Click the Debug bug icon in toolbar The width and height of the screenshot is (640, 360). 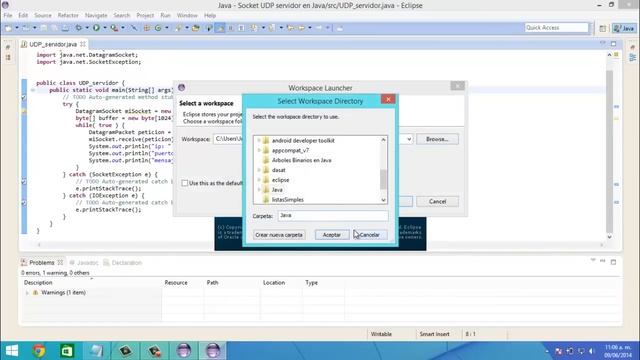78,28
